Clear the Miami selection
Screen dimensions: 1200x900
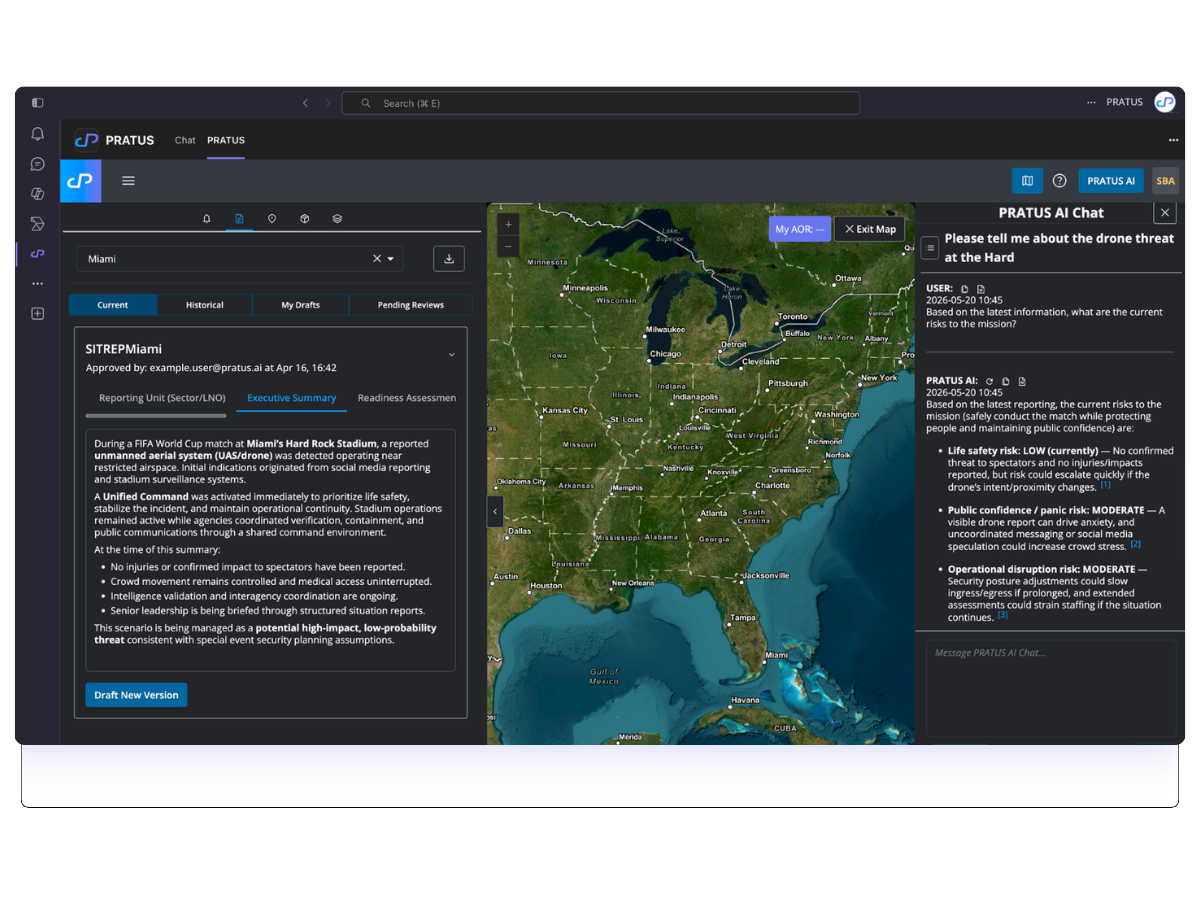[x=377, y=258]
